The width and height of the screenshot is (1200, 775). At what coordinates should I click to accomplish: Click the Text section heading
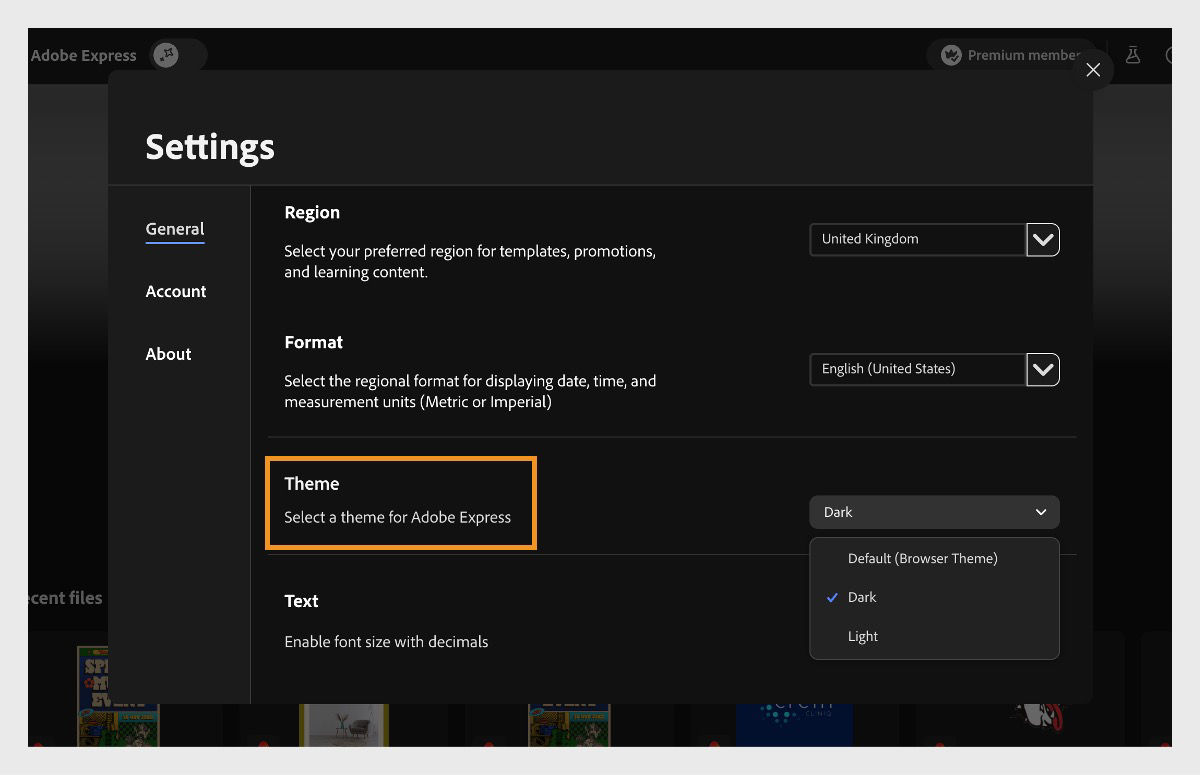point(301,601)
